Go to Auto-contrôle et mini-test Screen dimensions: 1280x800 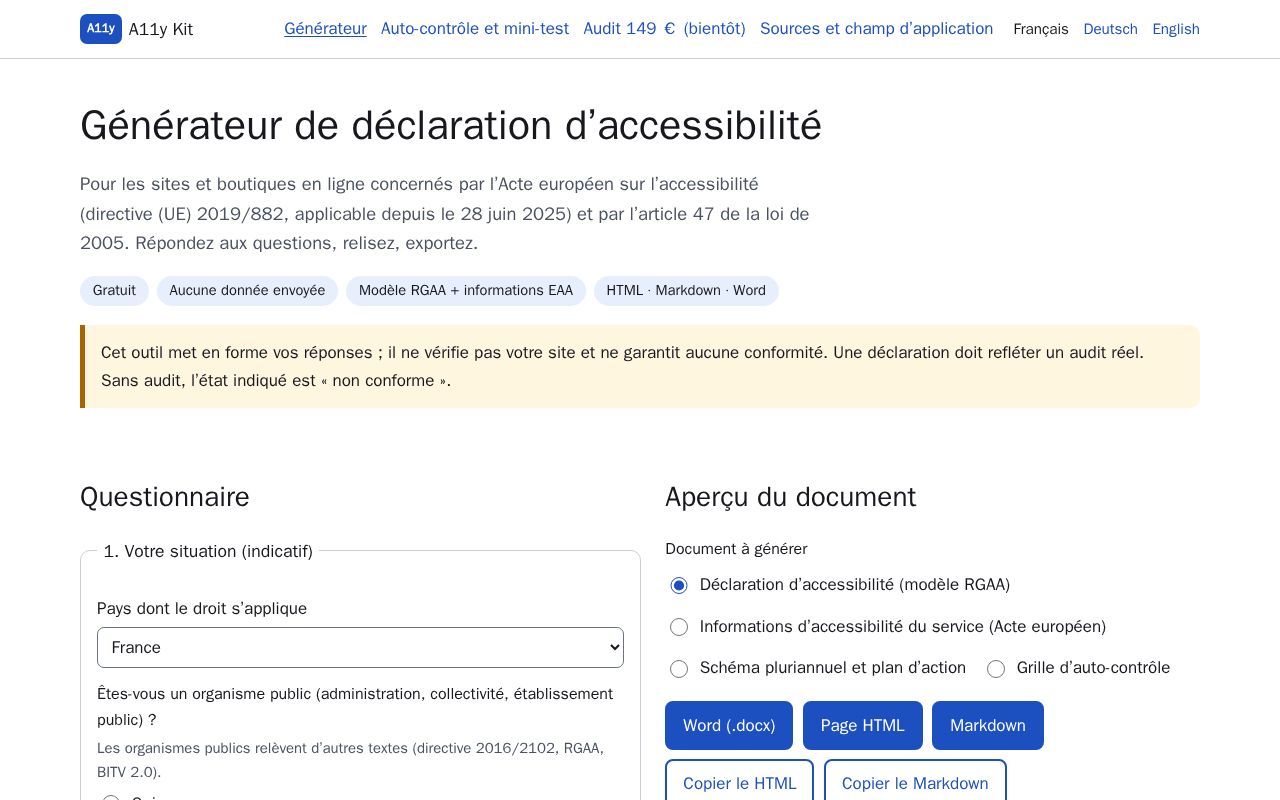(x=475, y=29)
